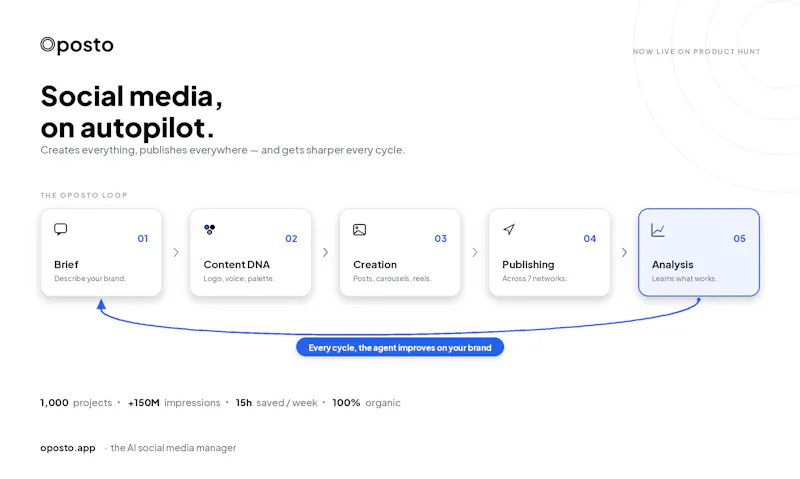800x479 pixels.
Task: Click the 'Creates everything, publishes everywhere' subtitle
Action: pyautogui.click(x=223, y=150)
